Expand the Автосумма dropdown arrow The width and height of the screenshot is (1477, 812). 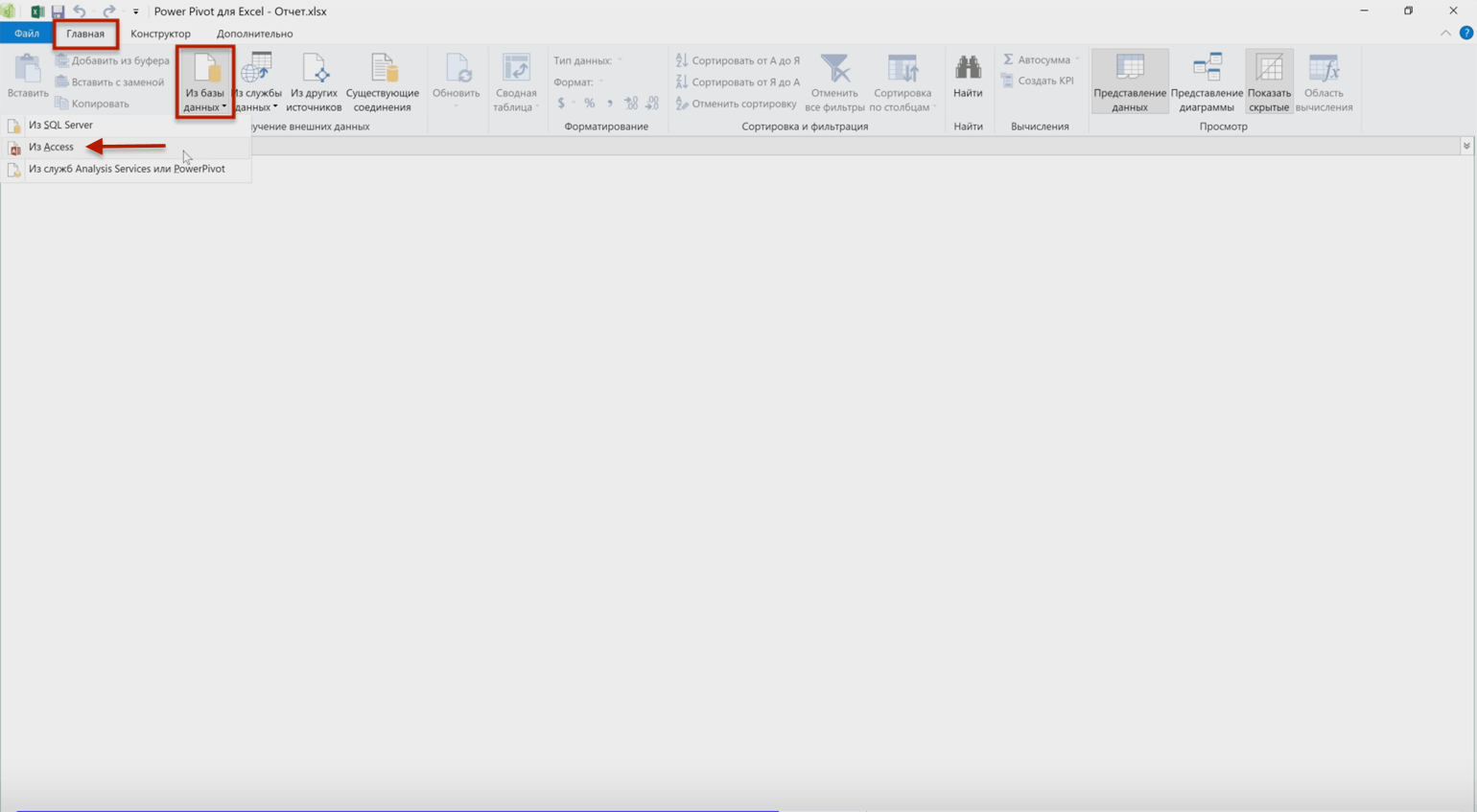1077,60
